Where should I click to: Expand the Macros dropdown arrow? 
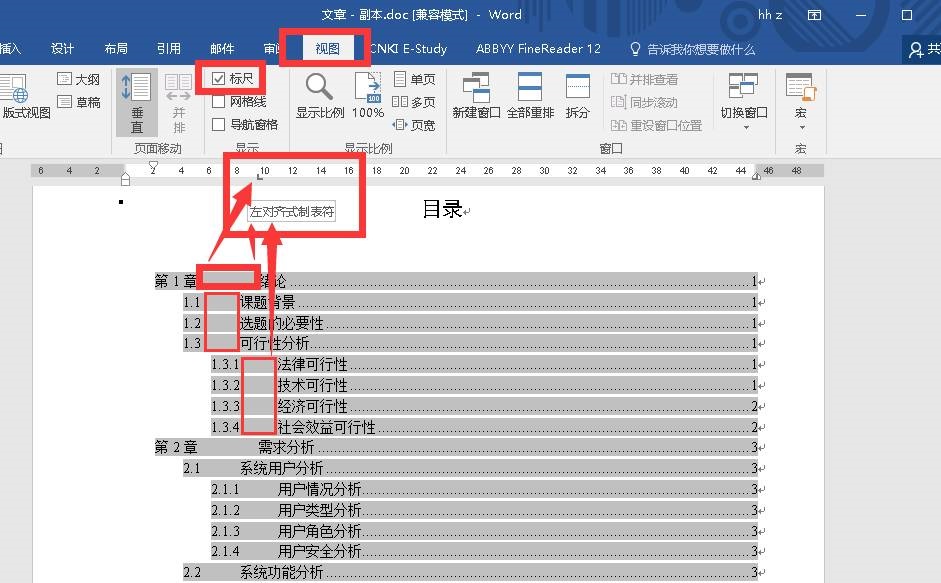(x=802, y=127)
